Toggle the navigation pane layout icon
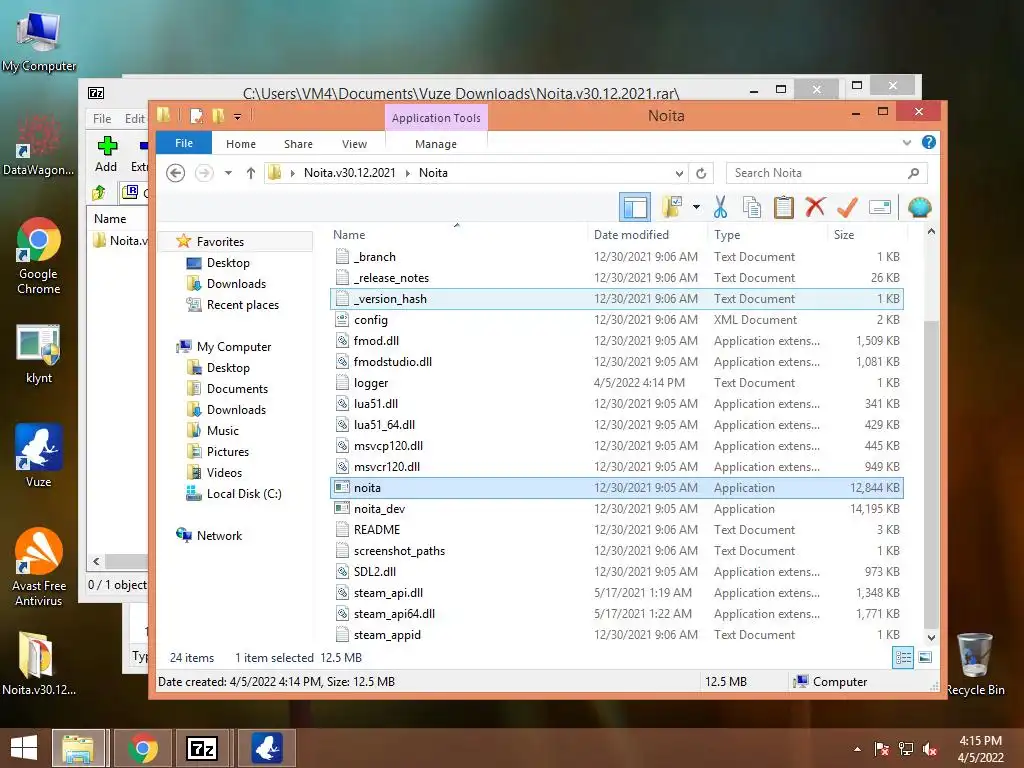The height and width of the screenshot is (768, 1024). tap(635, 207)
